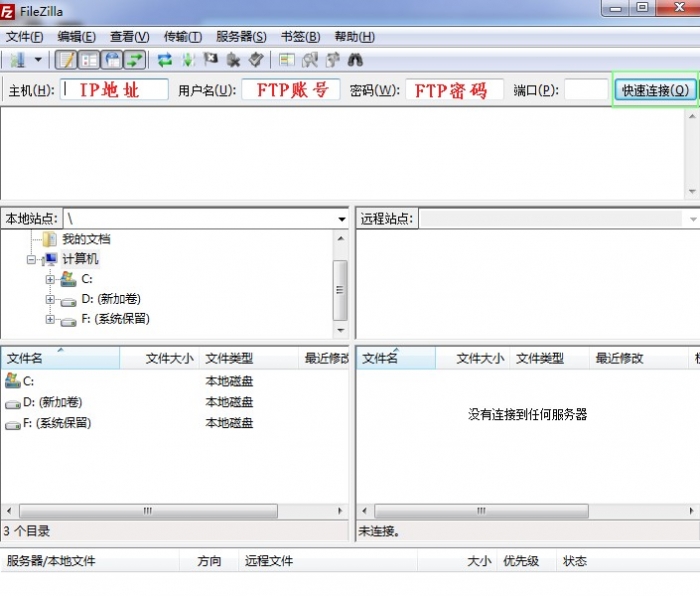Click the 快速连接(Q) button

655,90
